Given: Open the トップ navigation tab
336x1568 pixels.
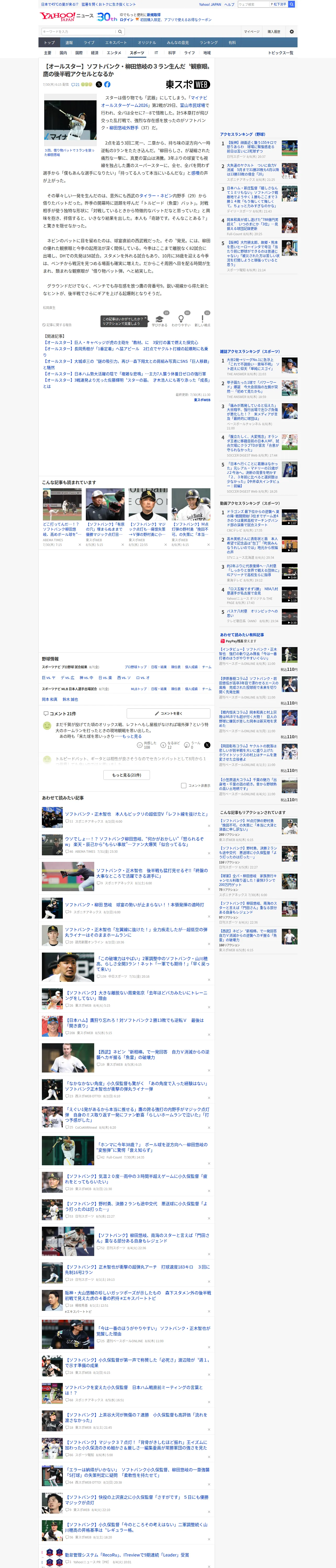Looking at the screenshot, I should pos(49,43).
